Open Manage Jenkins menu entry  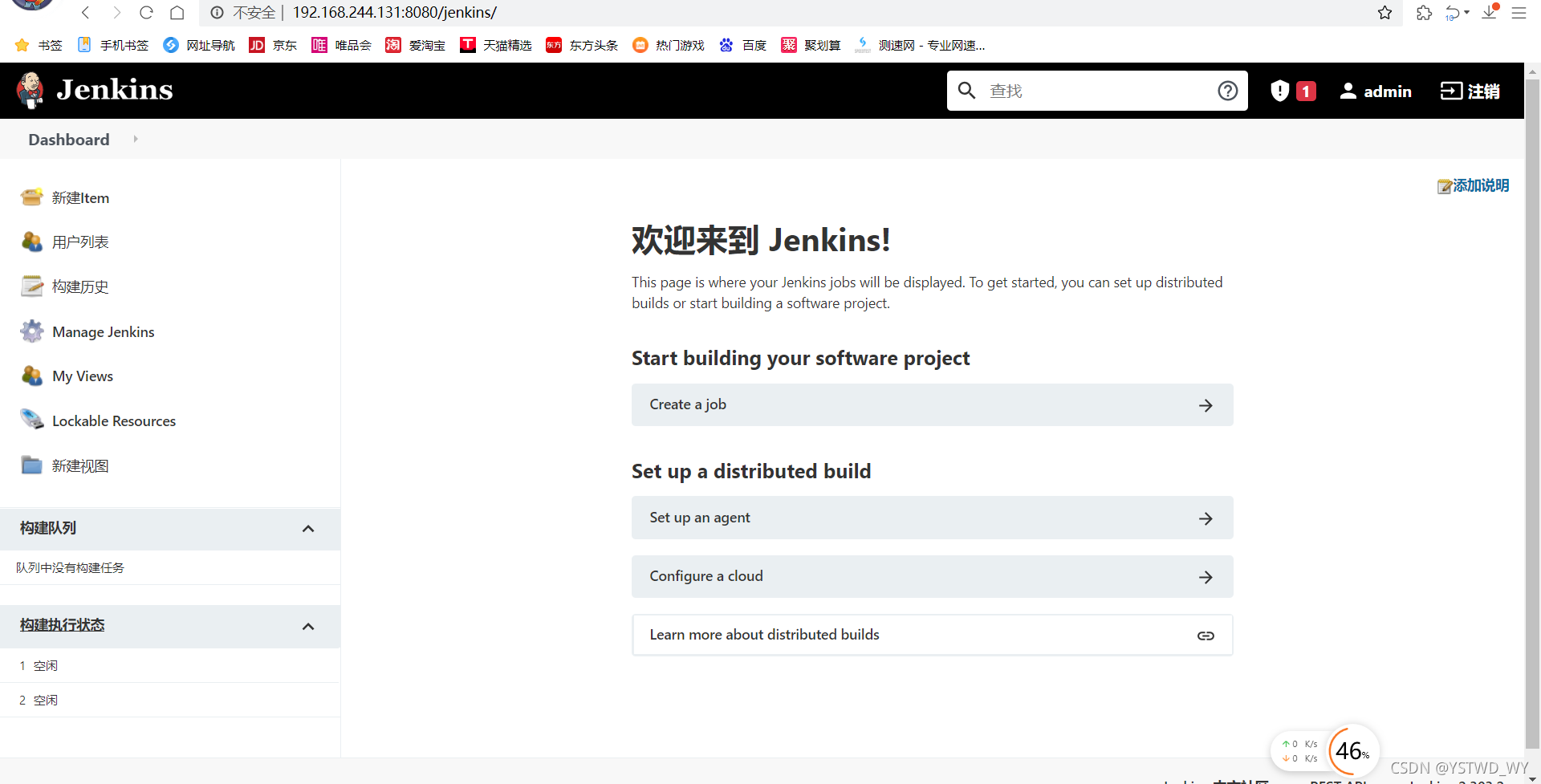pyautogui.click(x=104, y=331)
